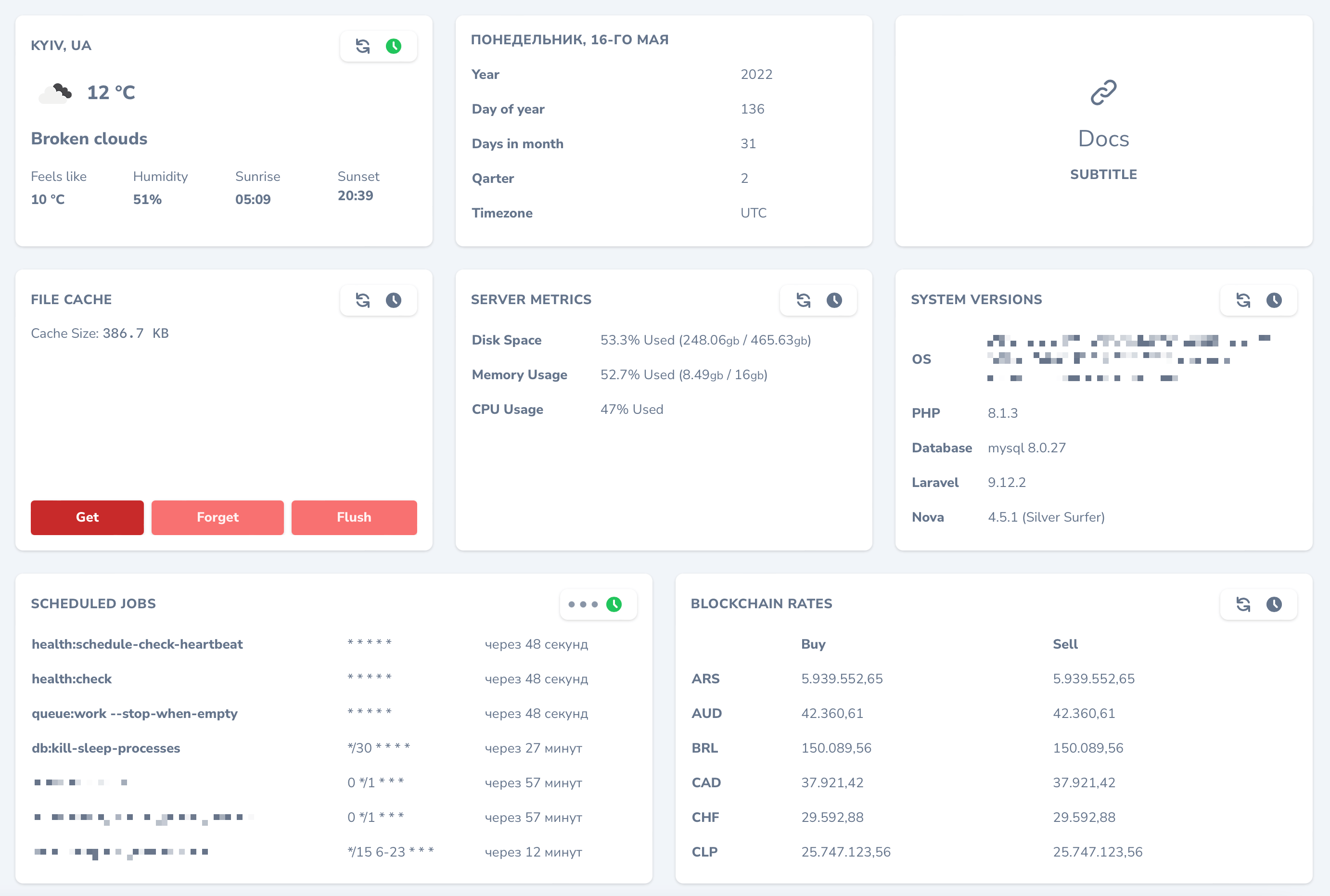Click the Server Metrics refresh icon
The image size is (1330, 896).
coord(803,300)
